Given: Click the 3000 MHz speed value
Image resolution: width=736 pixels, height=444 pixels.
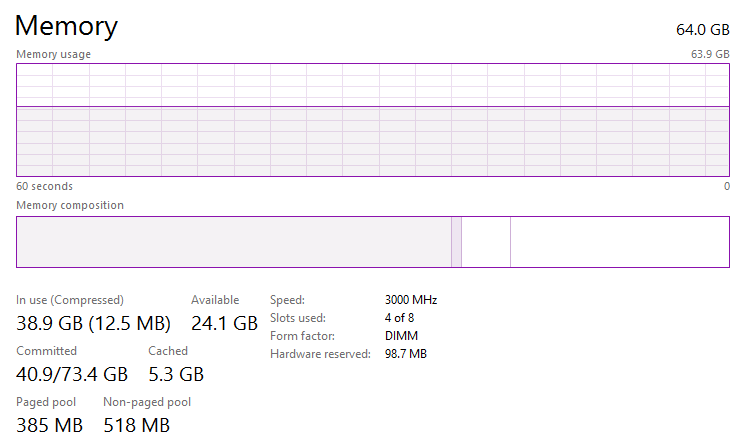Looking at the screenshot, I should (410, 300).
